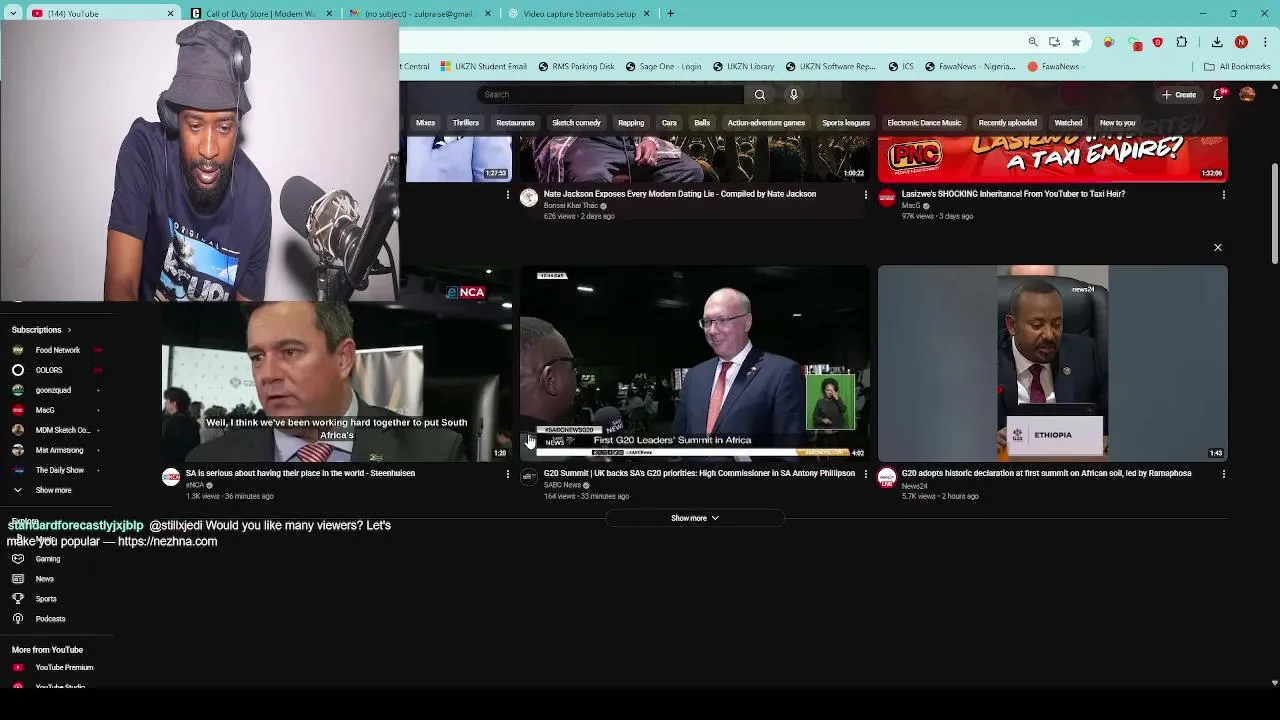Open RMS Parking Disk bookmark

576,67
